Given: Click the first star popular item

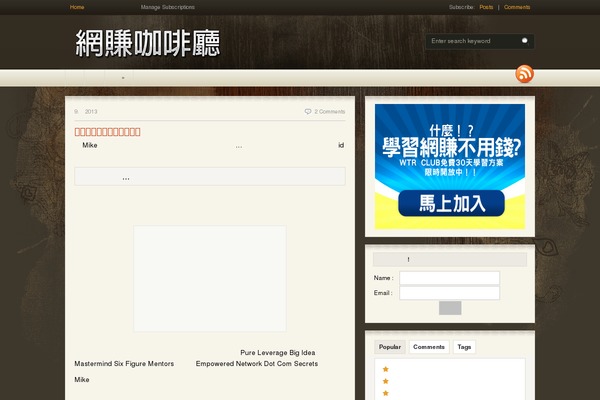Looking at the screenshot, I should [x=386, y=369].
